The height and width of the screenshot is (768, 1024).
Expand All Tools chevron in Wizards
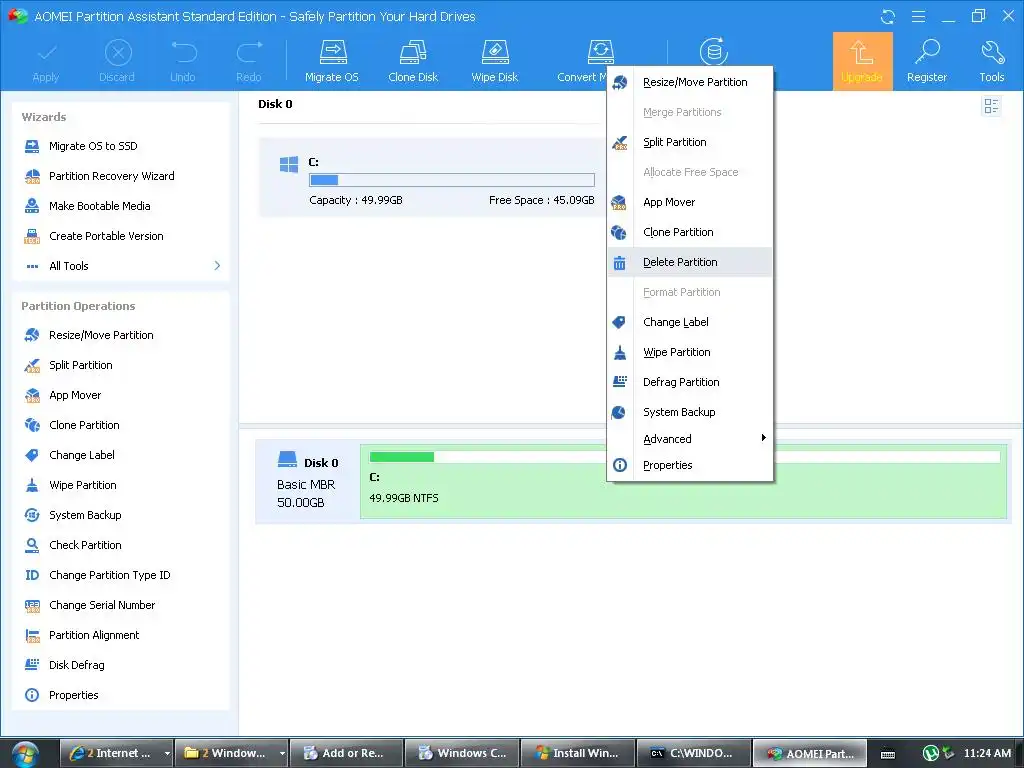click(217, 266)
